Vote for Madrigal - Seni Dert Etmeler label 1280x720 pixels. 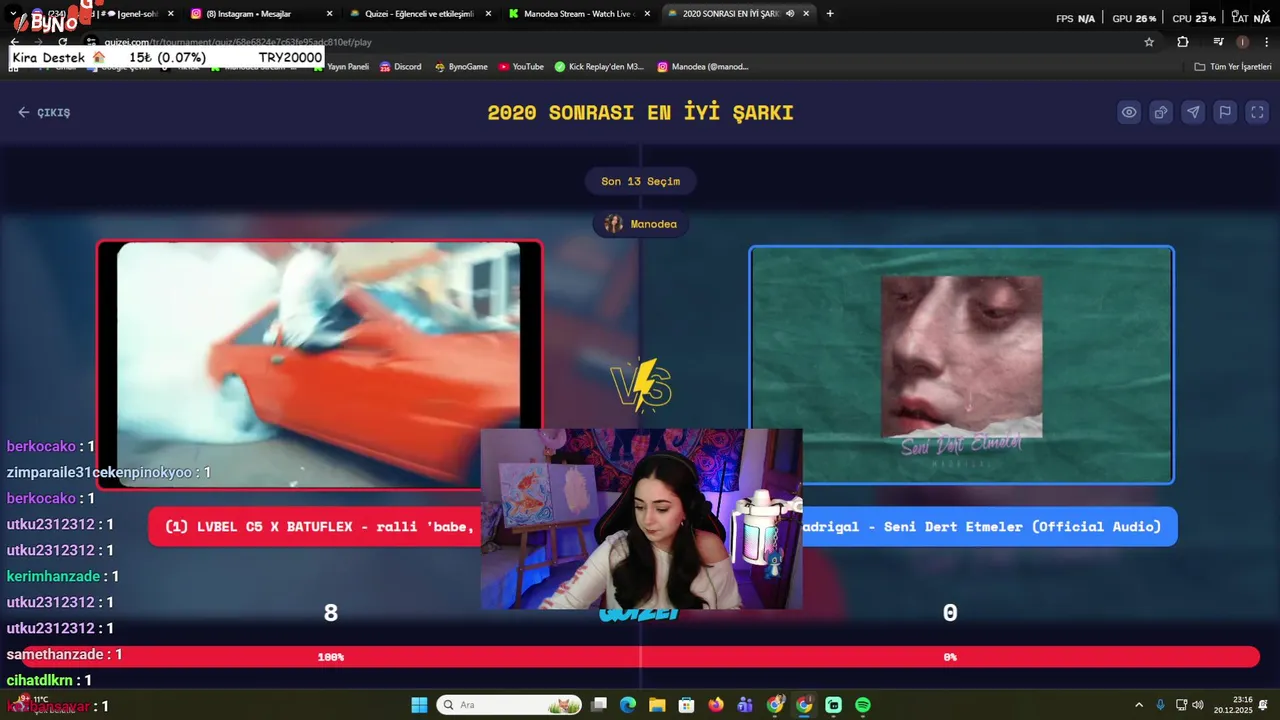(988, 527)
